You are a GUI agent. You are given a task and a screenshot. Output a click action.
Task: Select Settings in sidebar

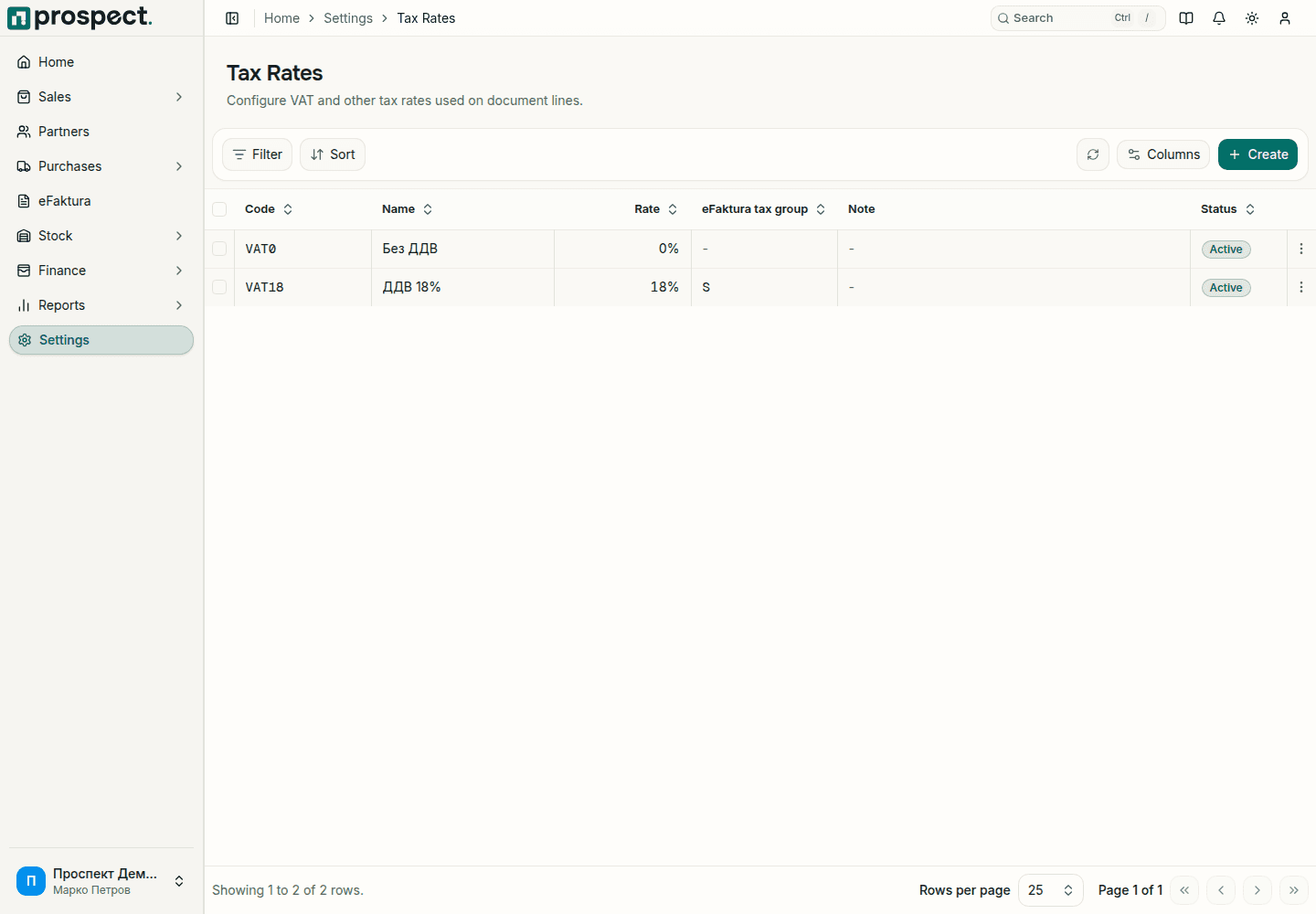pyautogui.click(x=101, y=340)
